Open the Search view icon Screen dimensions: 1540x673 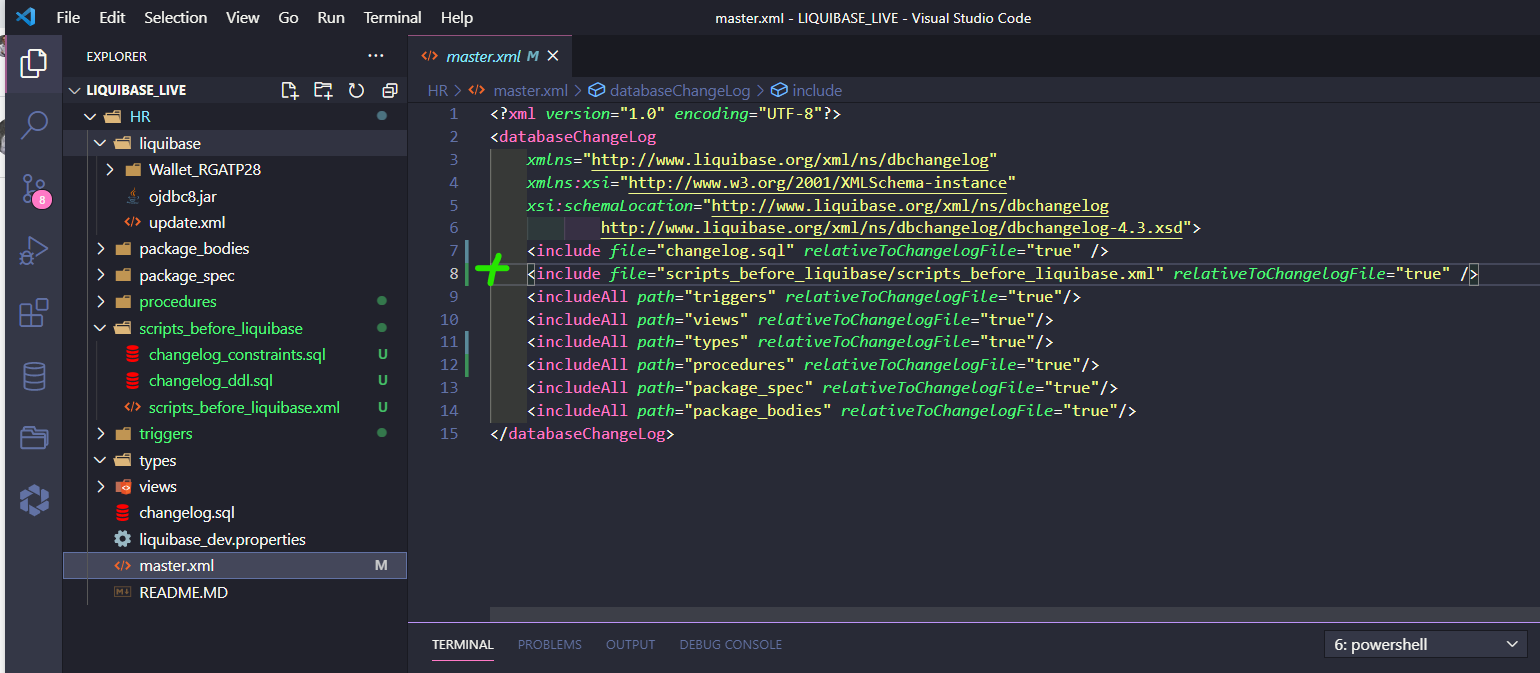click(x=33, y=124)
